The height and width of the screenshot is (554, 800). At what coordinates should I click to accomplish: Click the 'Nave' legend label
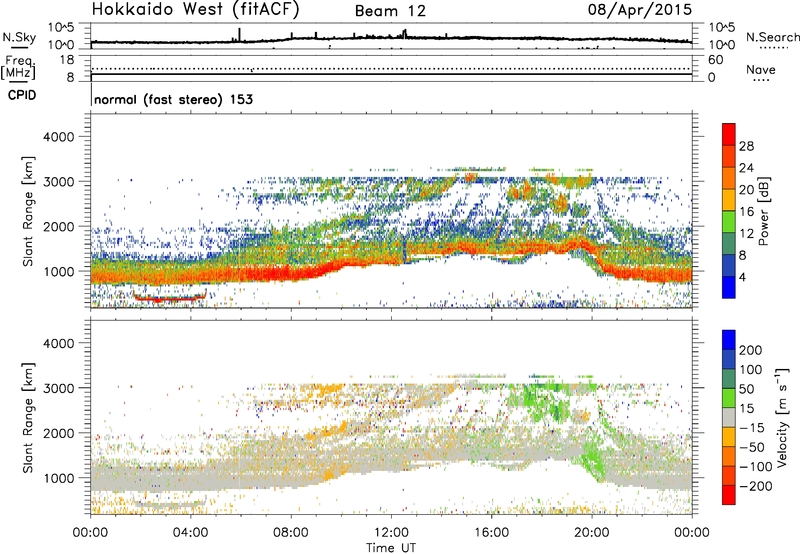pyautogui.click(x=761, y=70)
